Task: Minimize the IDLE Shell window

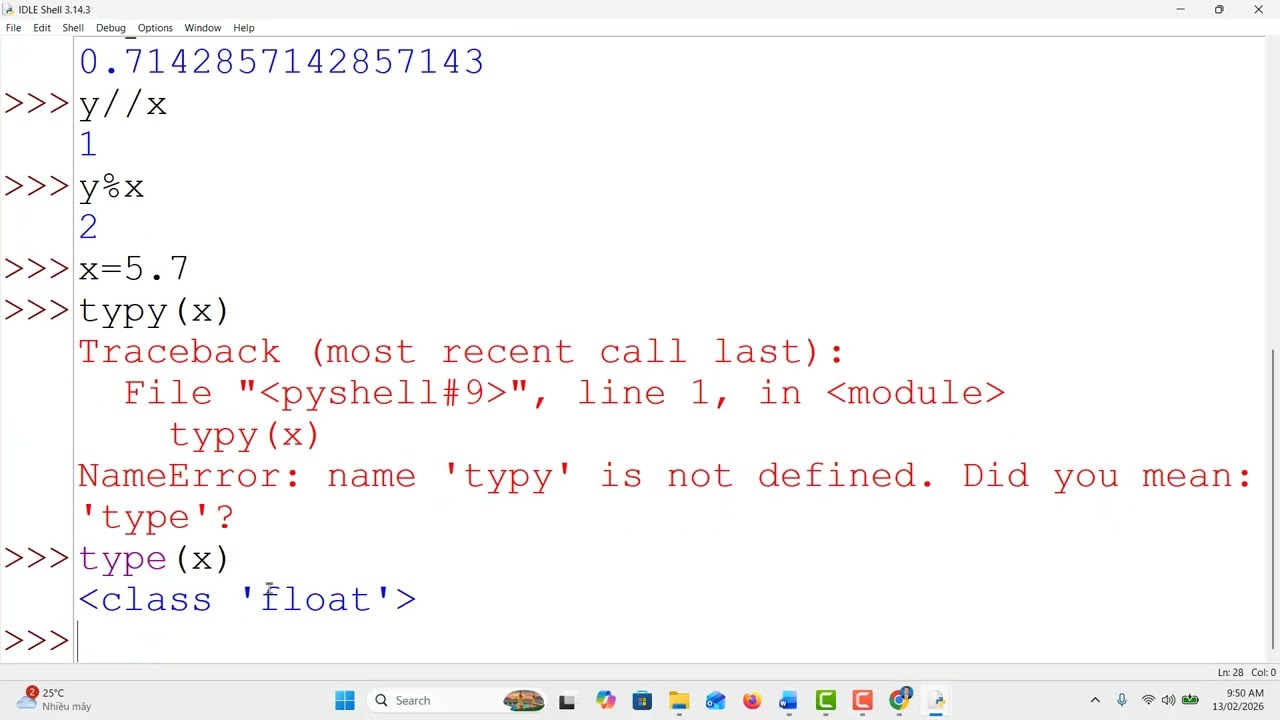Action: pyautogui.click(x=1180, y=9)
